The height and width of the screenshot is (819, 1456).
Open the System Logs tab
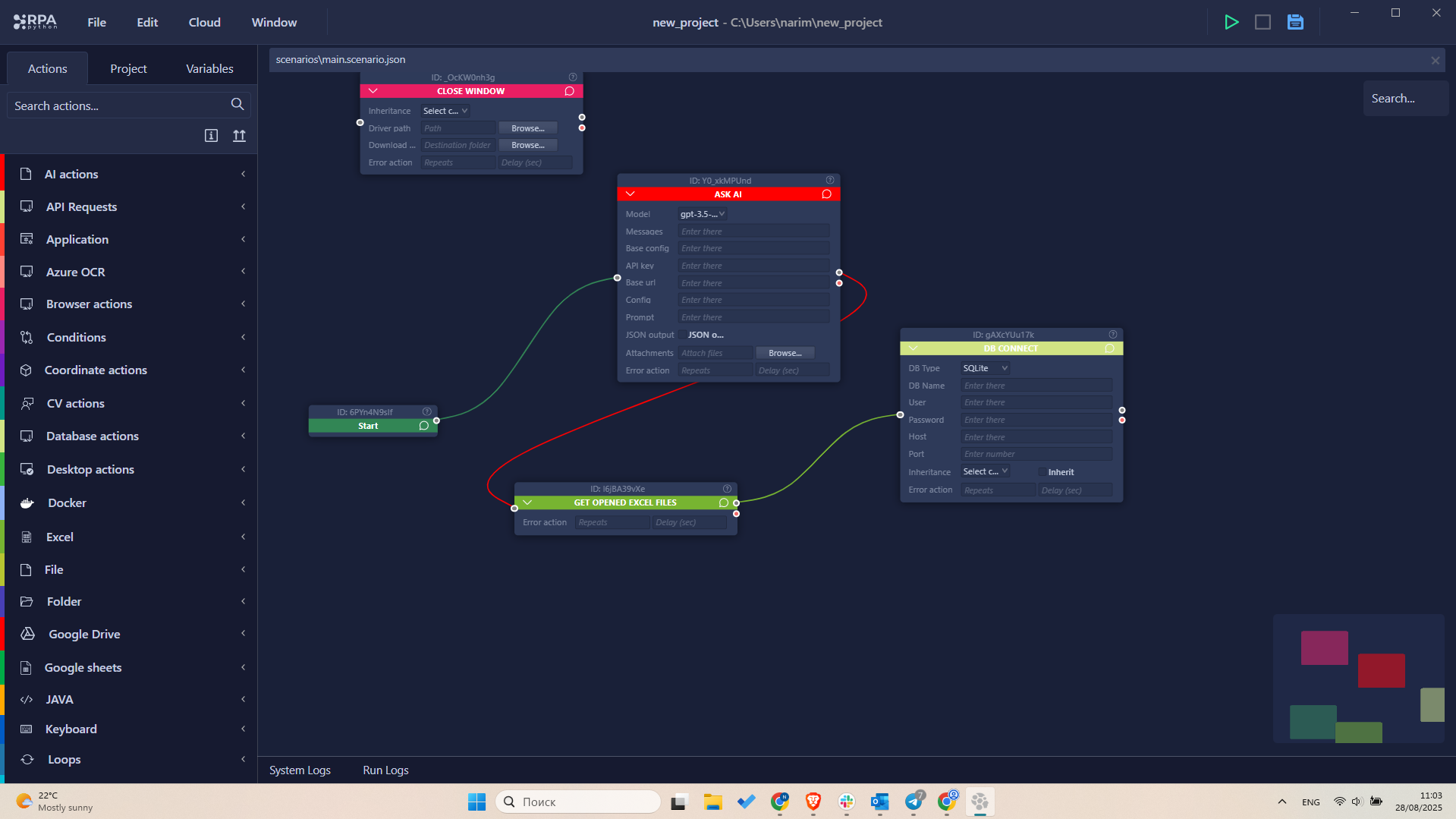pyautogui.click(x=300, y=770)
